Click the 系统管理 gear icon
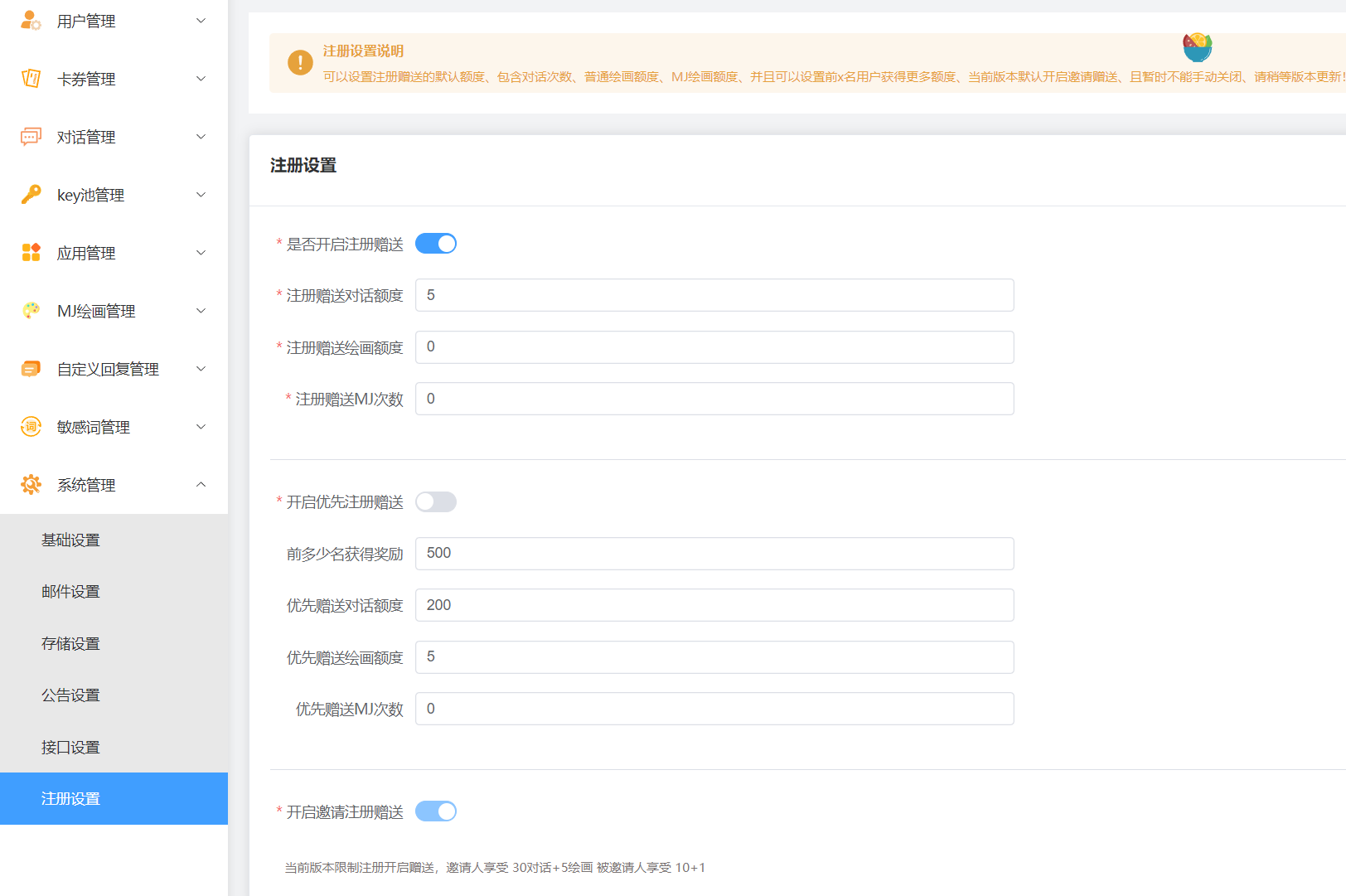 31,485
